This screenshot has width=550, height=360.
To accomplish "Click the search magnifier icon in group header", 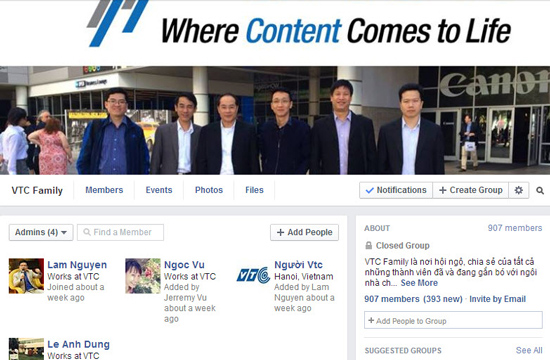I will [x=540, y=191].
